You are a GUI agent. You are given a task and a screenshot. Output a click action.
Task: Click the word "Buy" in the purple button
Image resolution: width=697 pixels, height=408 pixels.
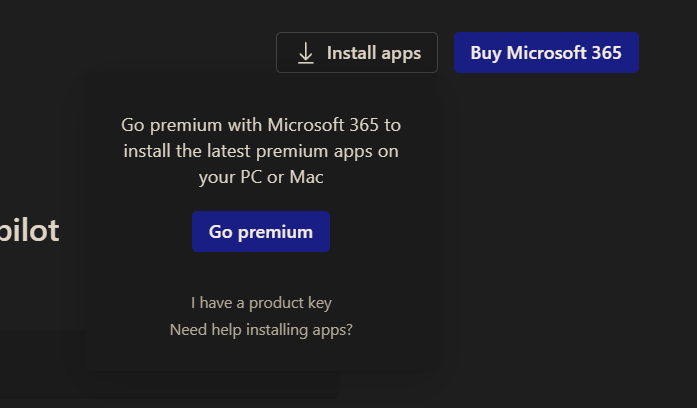(x=486, y=53)
